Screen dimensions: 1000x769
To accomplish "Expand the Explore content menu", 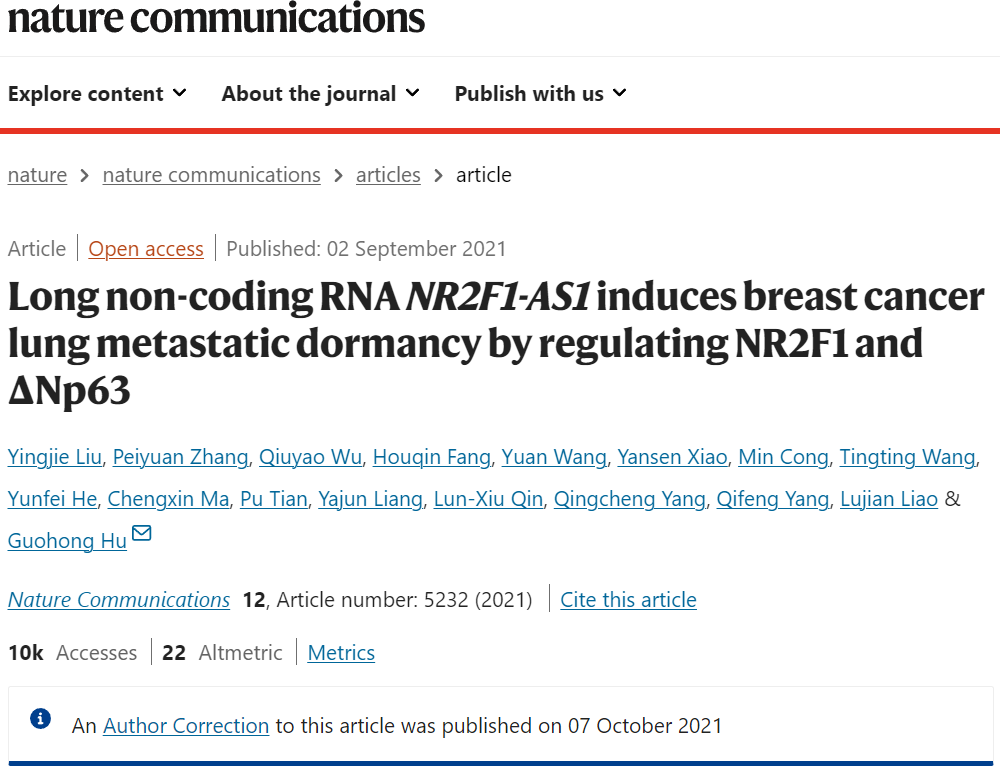I will [x=98, y=94].
